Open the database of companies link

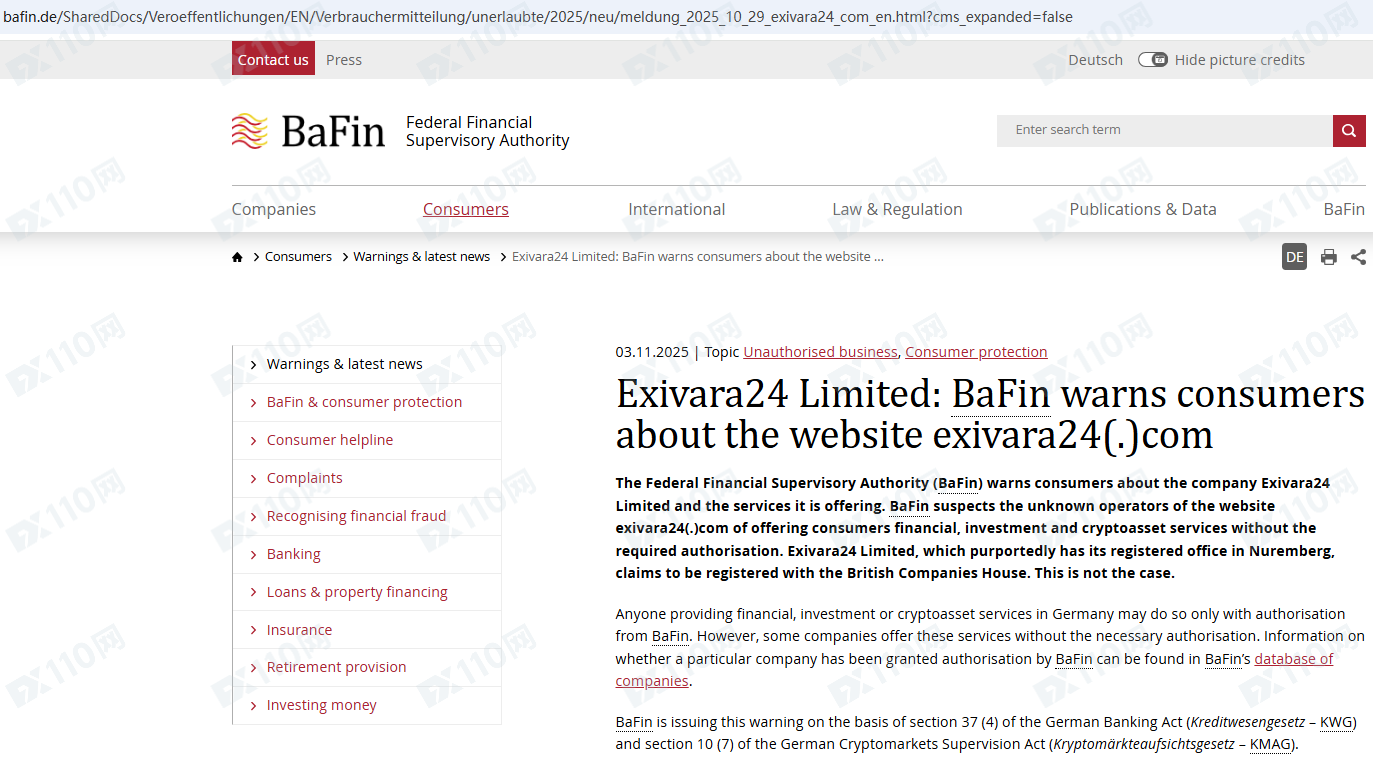tap(974, 670)
